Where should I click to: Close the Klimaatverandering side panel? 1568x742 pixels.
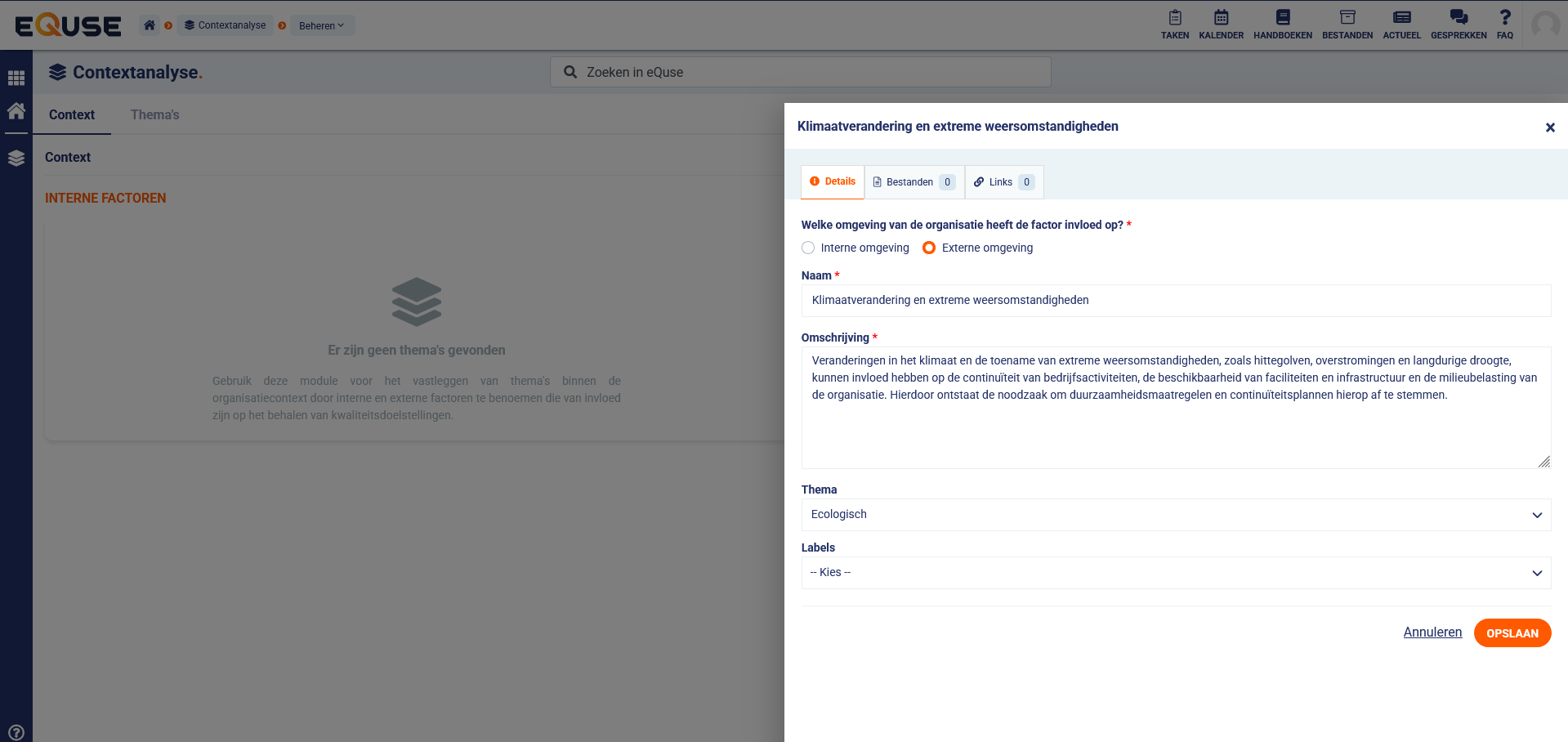point(1549,127)
